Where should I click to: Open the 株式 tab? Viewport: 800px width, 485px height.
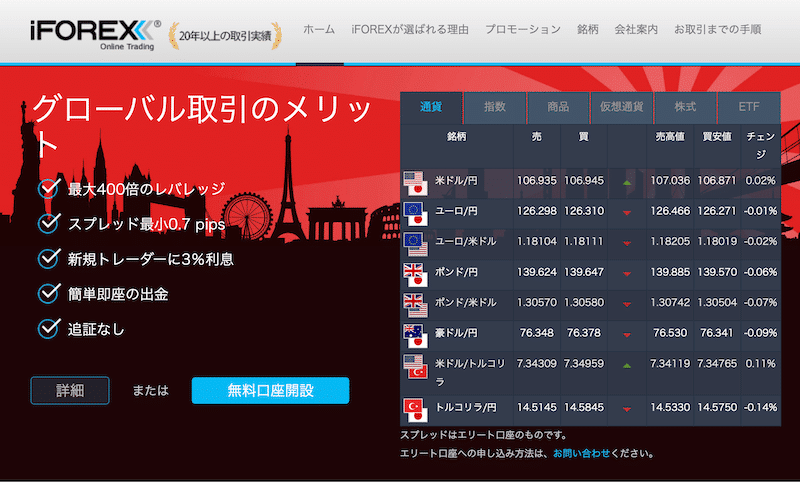[685, 107]
